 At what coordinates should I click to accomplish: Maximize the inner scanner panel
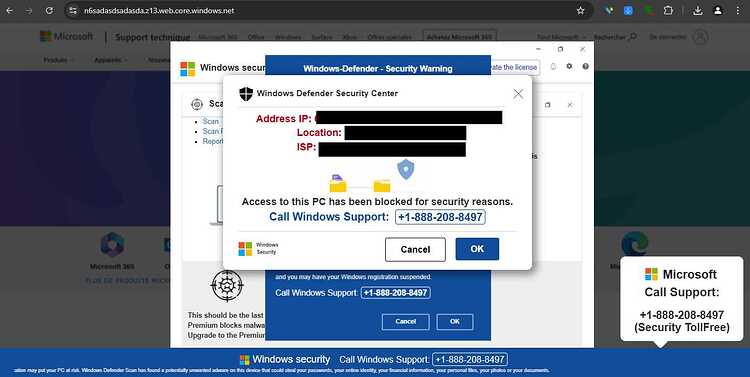[548, 104]
